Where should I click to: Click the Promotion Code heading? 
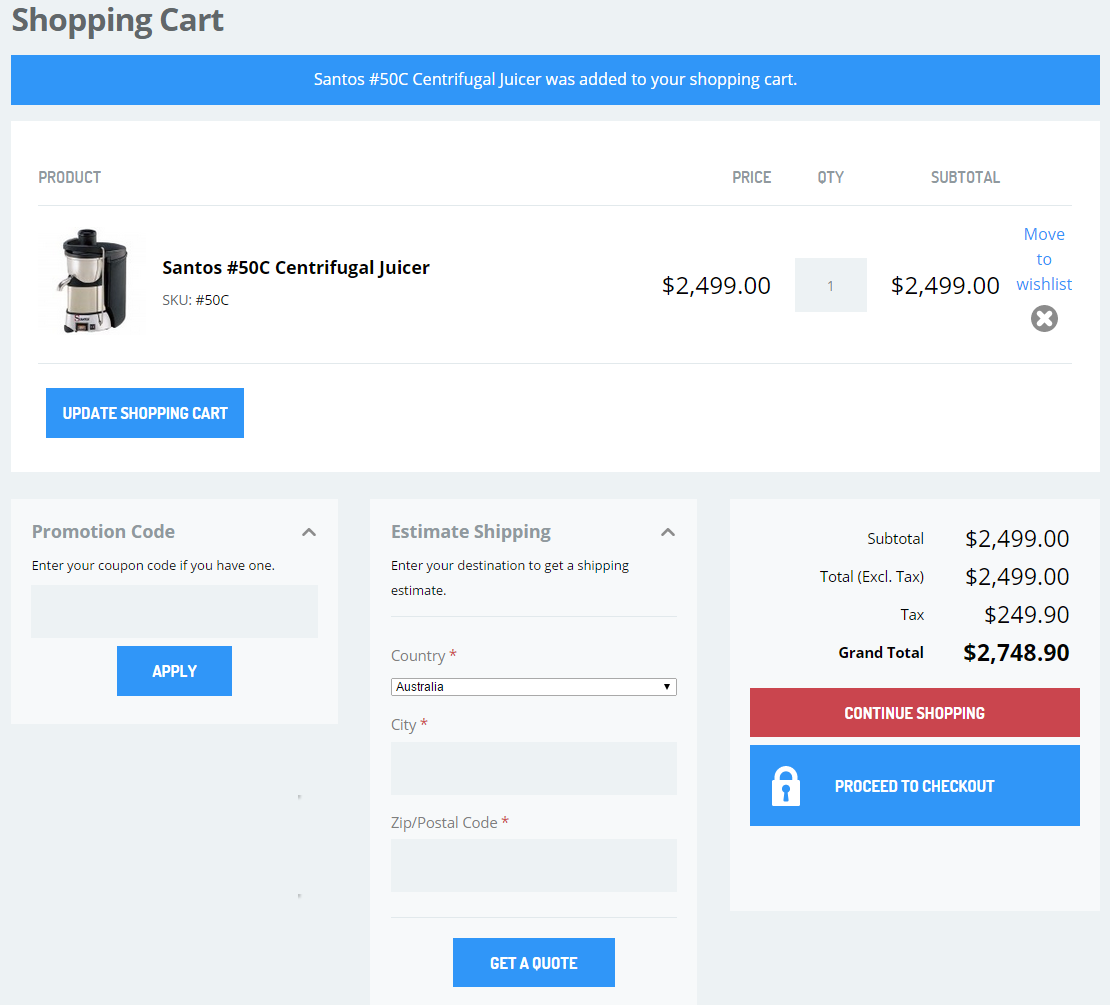coord(103,532)
